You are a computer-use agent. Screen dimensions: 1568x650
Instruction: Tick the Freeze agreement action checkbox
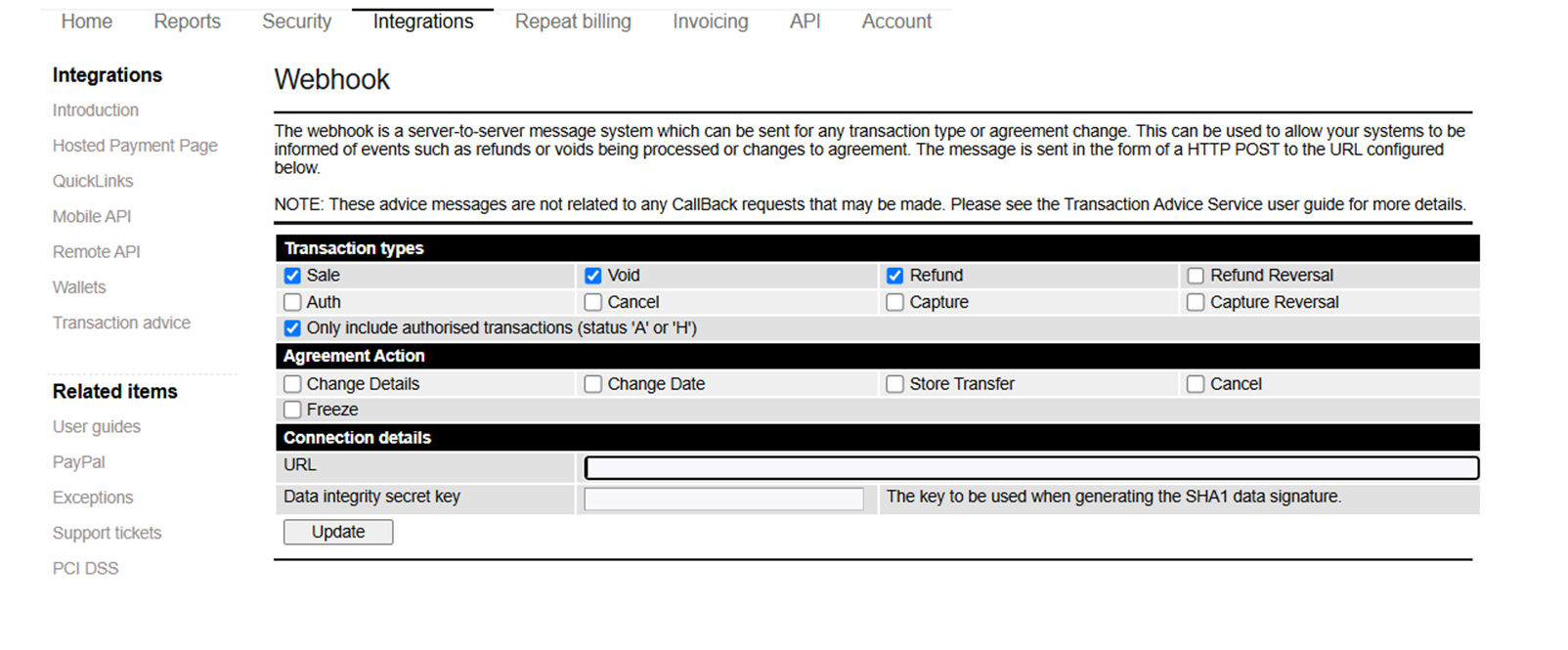(x=292, y=410)
